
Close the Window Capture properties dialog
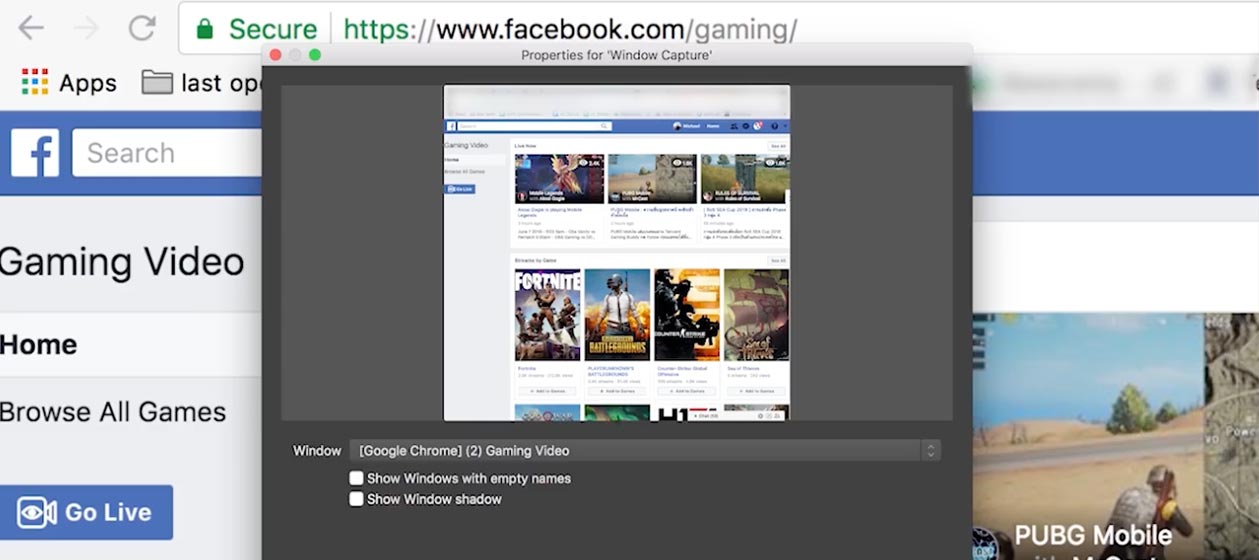coord(276,55)
